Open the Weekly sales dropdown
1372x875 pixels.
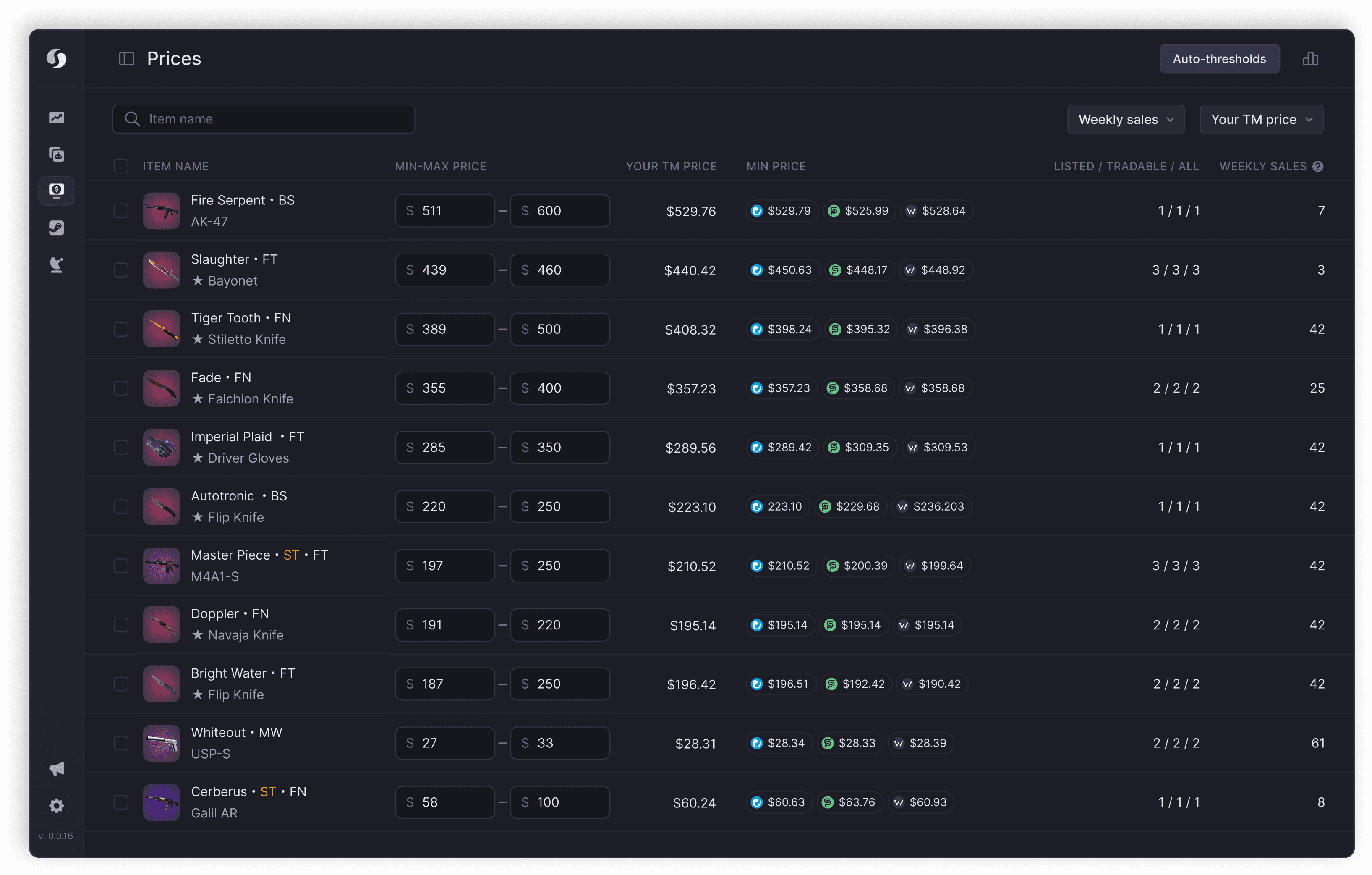(x=1125, y=120)
